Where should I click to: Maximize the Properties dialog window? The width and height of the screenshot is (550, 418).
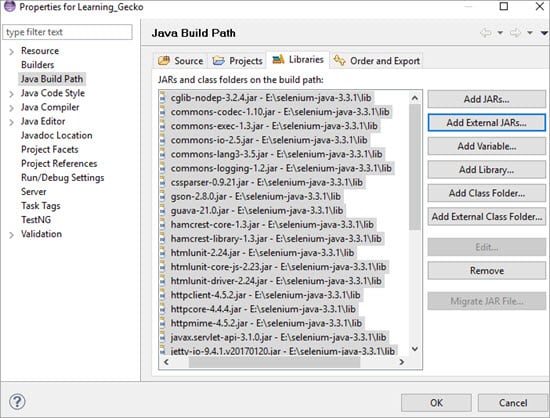(504, 6)
